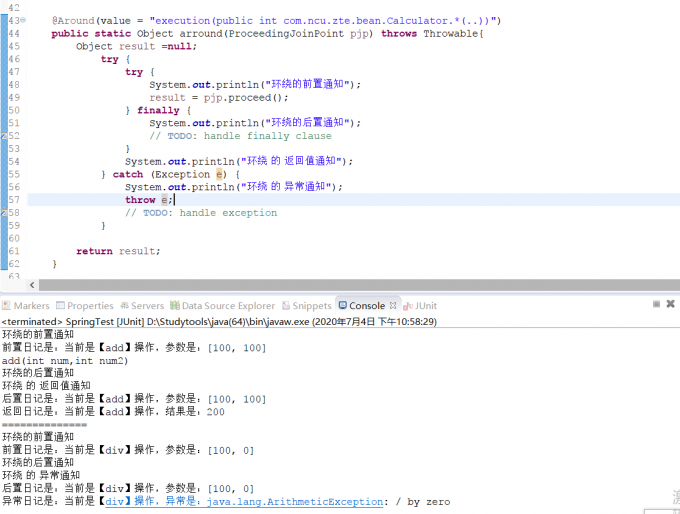Show the Servers view tab
Screen dimensions: 680x514
141,305
